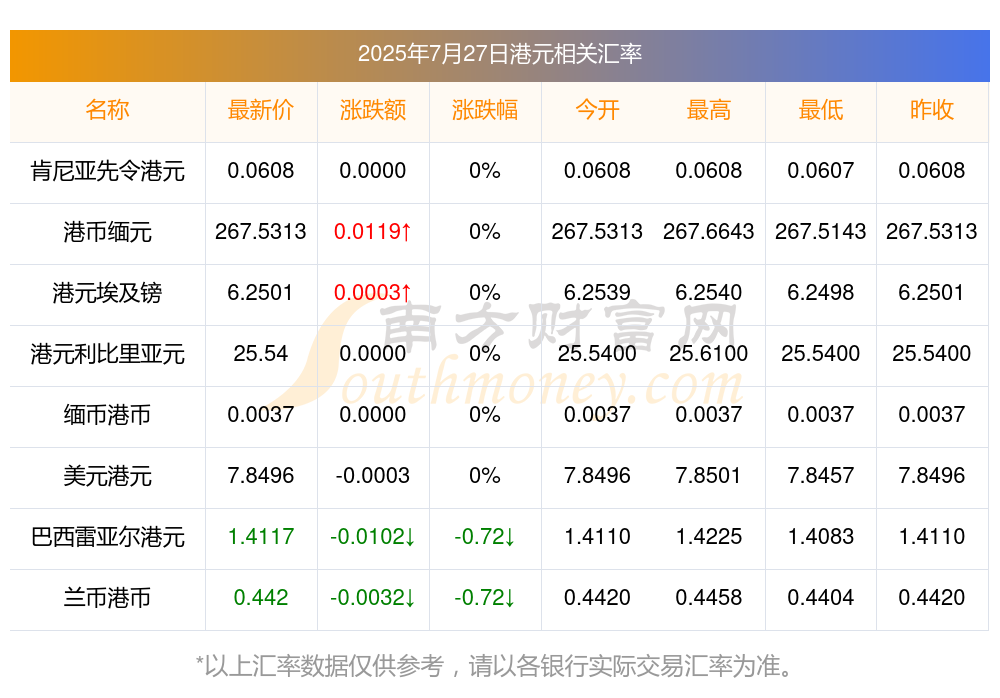Click the 7.8496 latest price for 美元港元
The width and height of the screenshot is (1000, 698).
point(261,476)
